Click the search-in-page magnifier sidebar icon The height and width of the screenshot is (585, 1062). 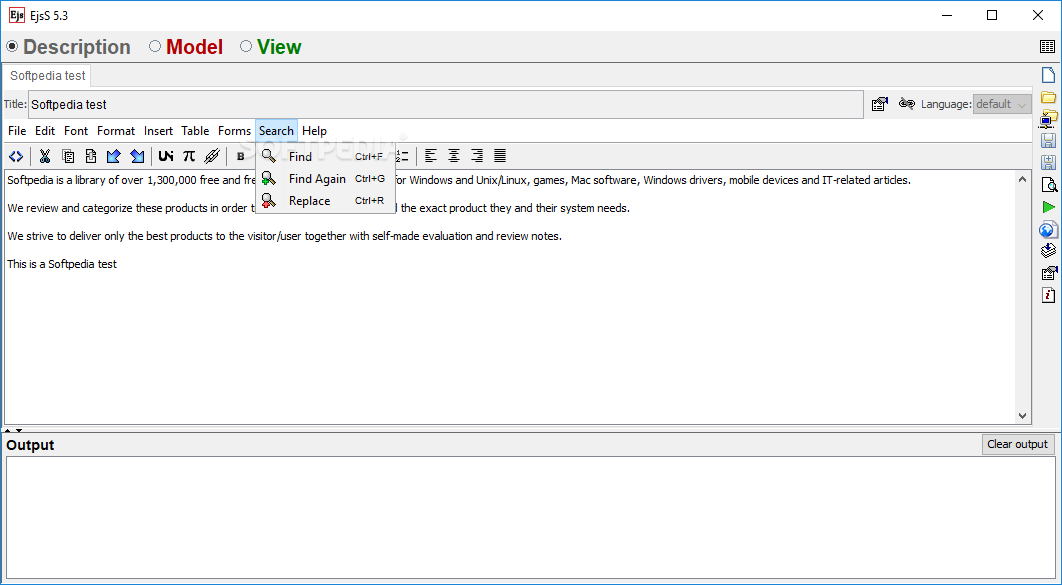(1048, 185)
